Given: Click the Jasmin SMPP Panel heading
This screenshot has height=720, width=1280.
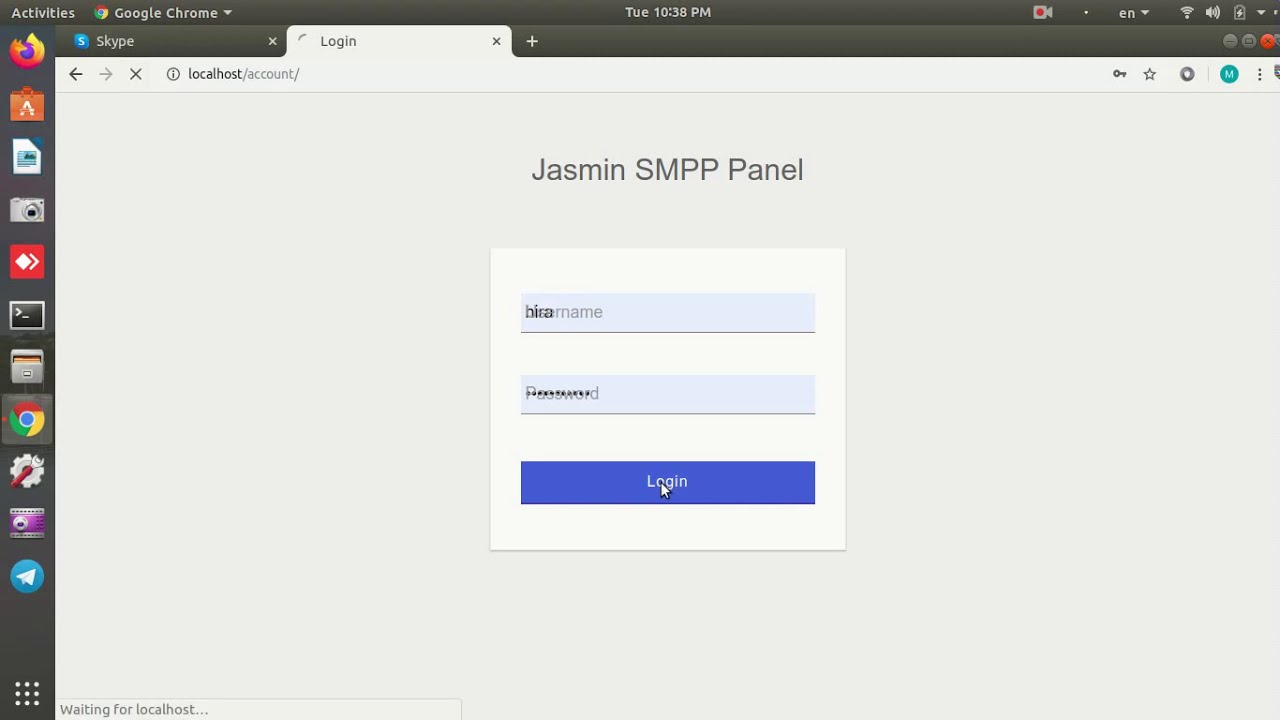Looking at the screenshot, I should point(667,170).
